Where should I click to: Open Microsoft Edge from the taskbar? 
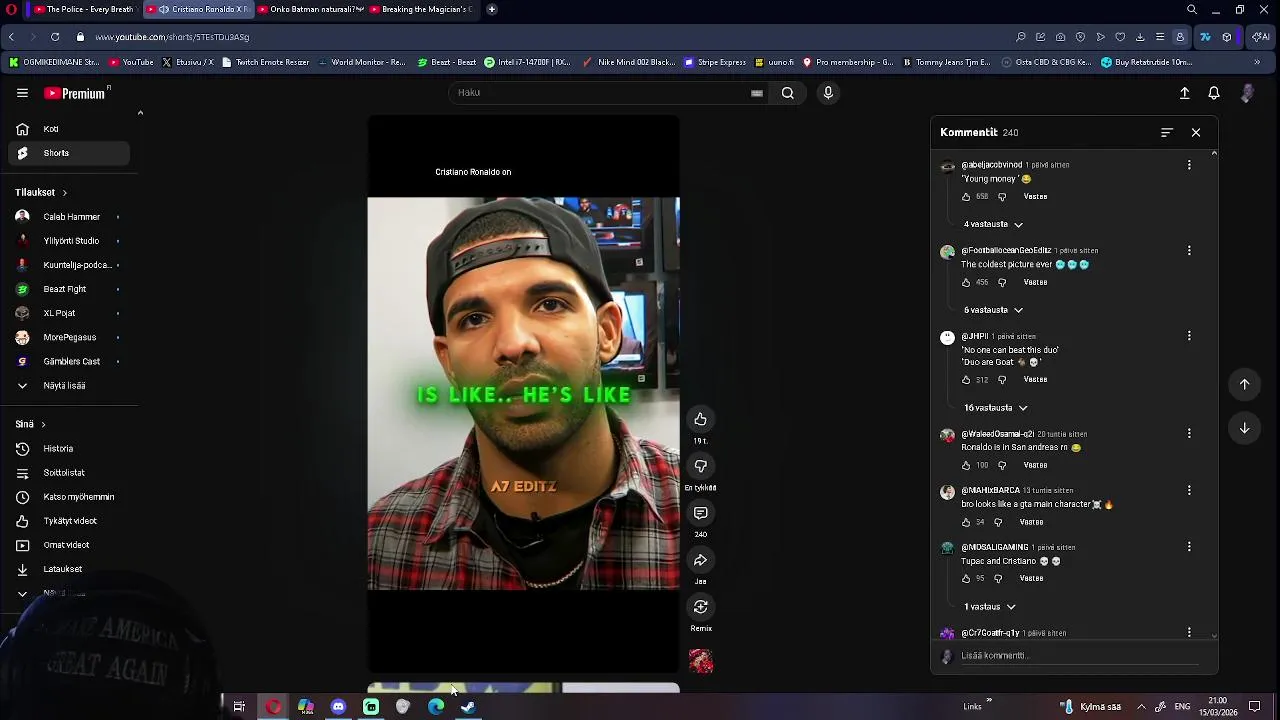pyautogui.click(x=436, y=707)
